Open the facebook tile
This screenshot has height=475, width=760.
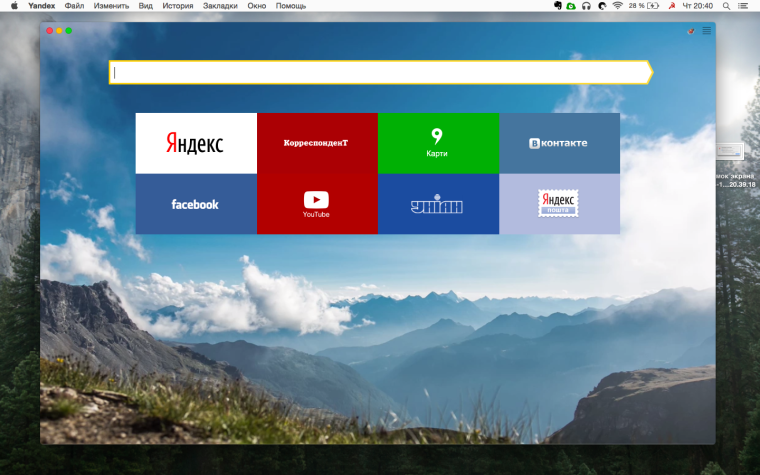point(196,204)
